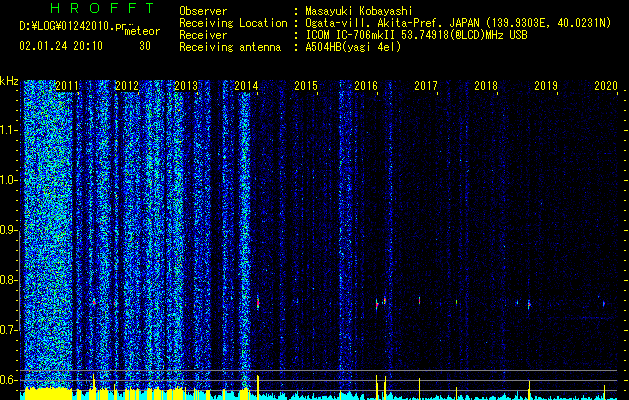Click the 2011 time marker
The image size is (629, 400).
(67, 85)
